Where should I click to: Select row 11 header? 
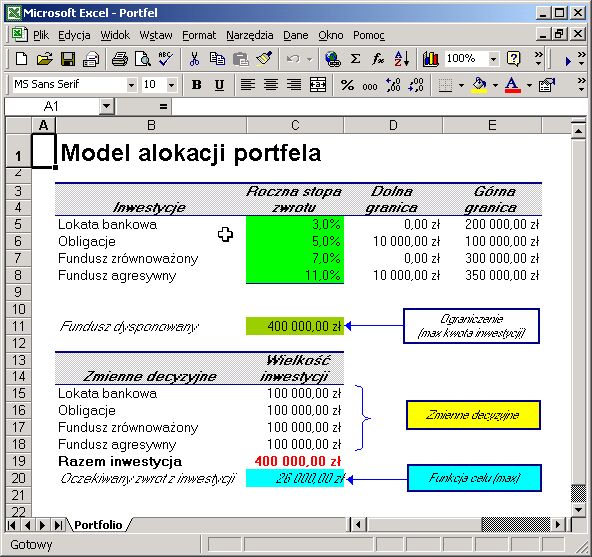pyautogui.click(x=18, y=326)
